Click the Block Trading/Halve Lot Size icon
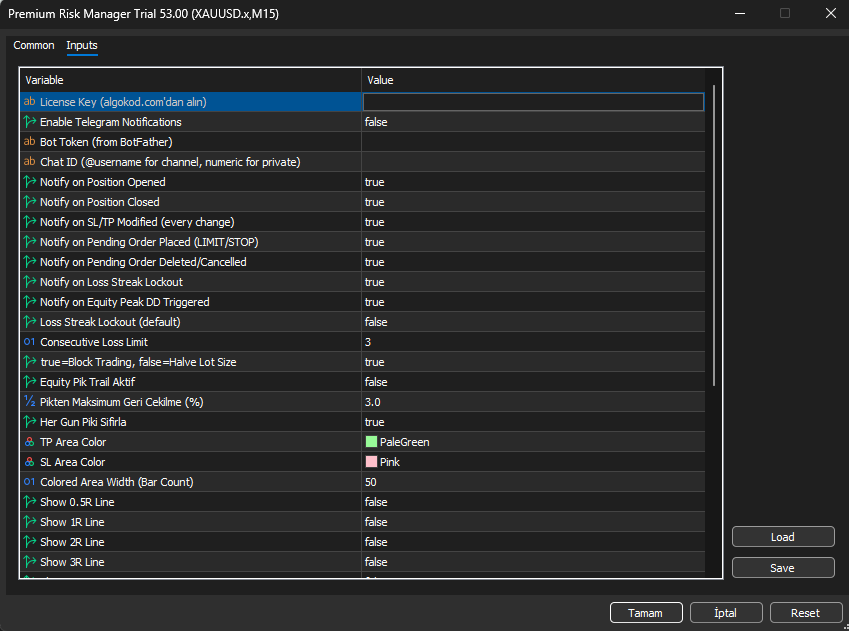This screenshot has height=631, width=849. pos(30,362)
